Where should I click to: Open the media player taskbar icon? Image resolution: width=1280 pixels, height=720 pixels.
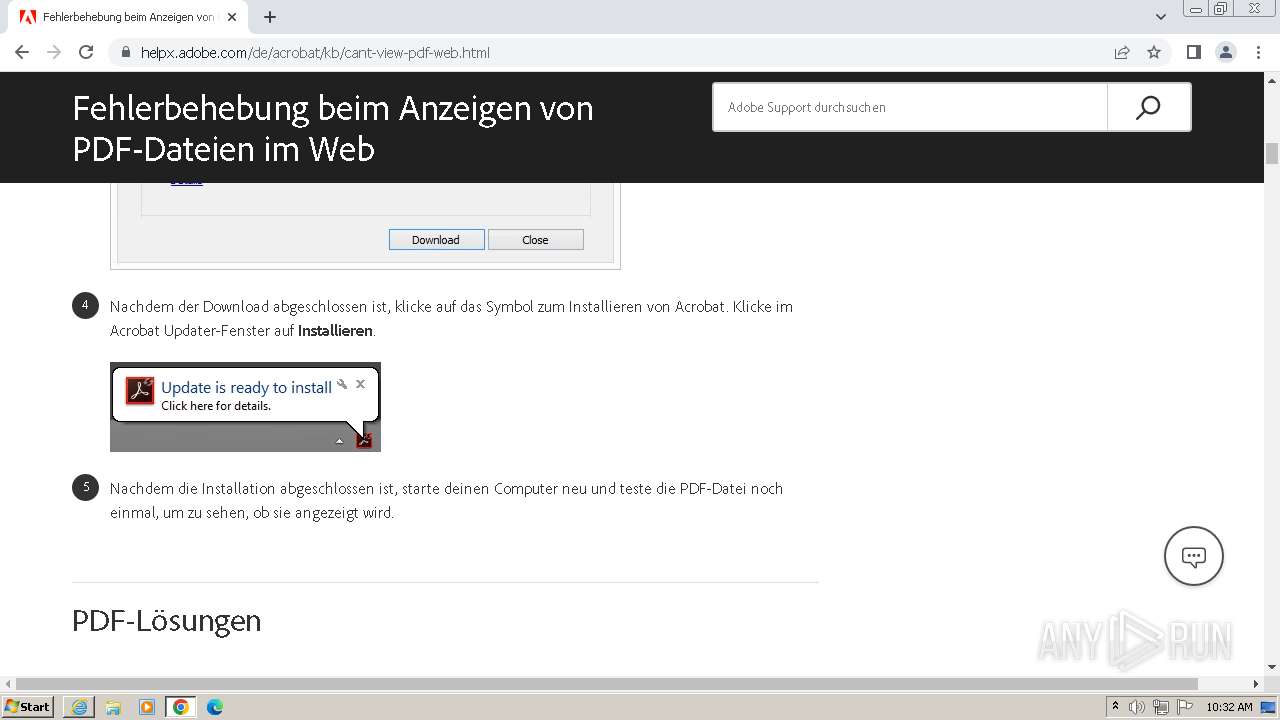tap(147, 707)
